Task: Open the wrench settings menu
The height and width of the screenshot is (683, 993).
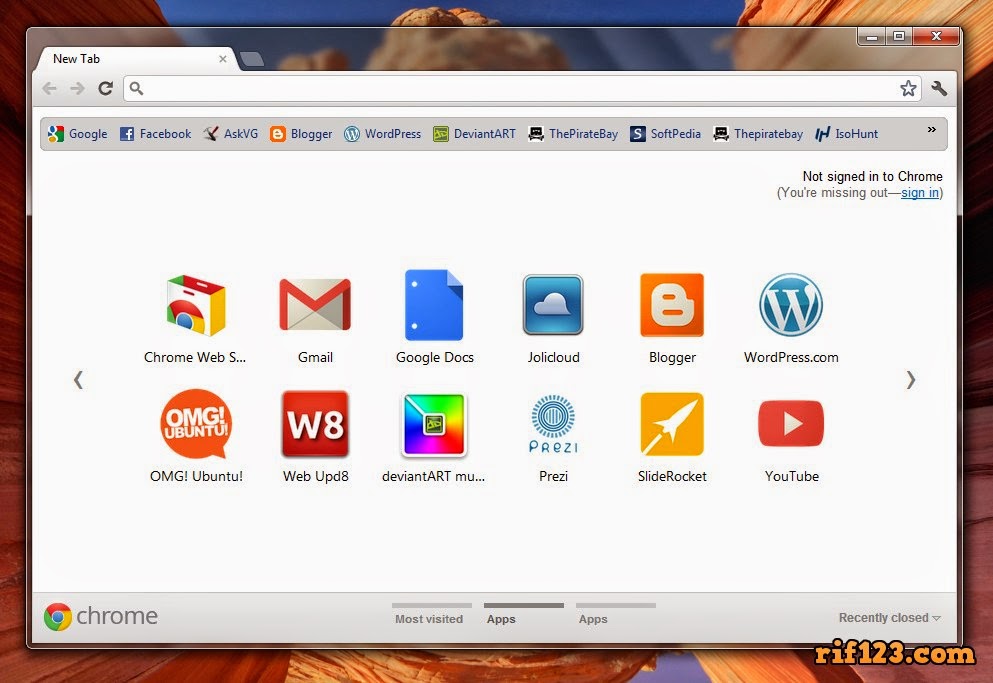Action: tap(939, 88)
